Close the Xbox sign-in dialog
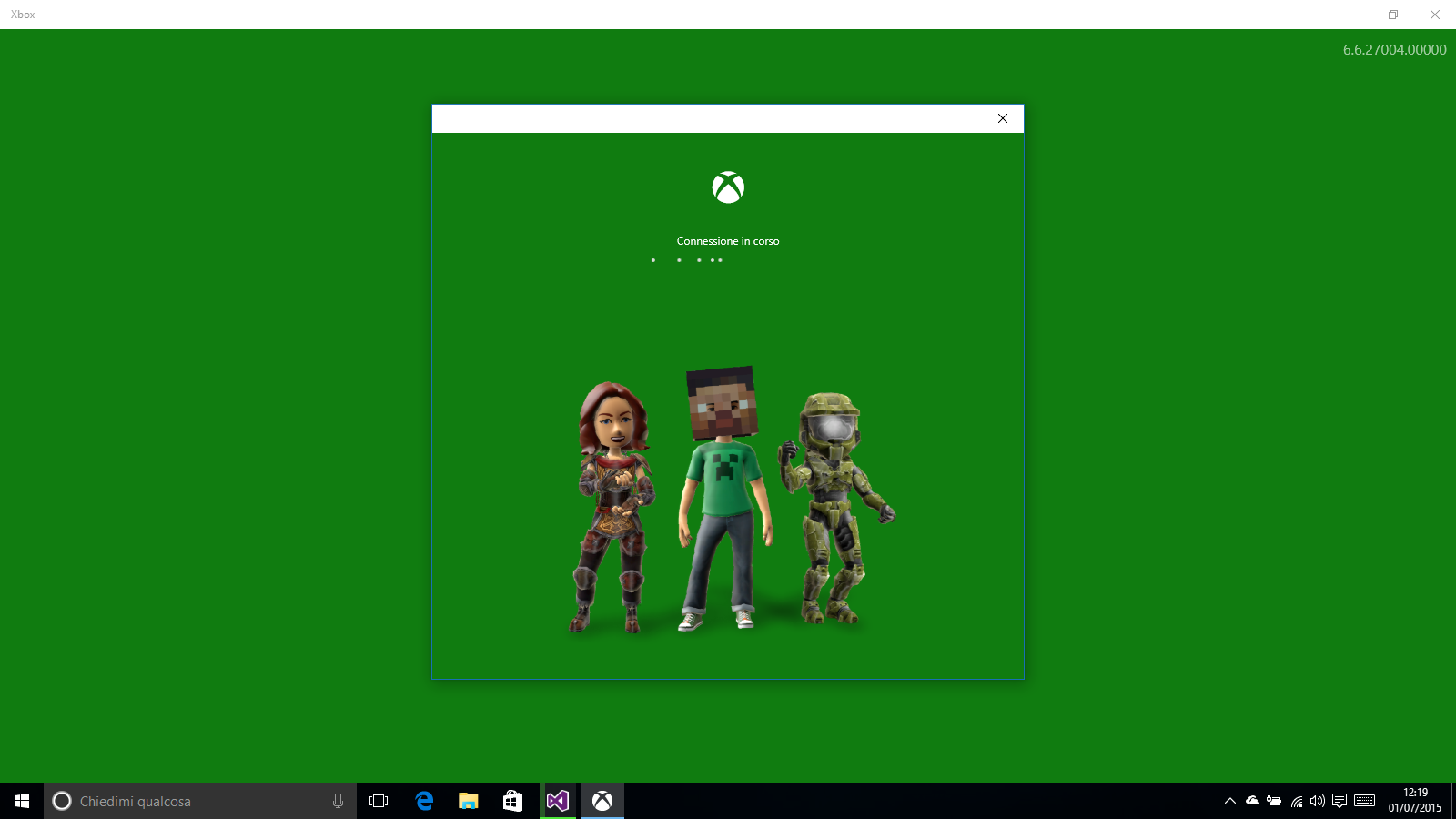This screenshot has width=1456, height=819. [x=1002, y=118]
